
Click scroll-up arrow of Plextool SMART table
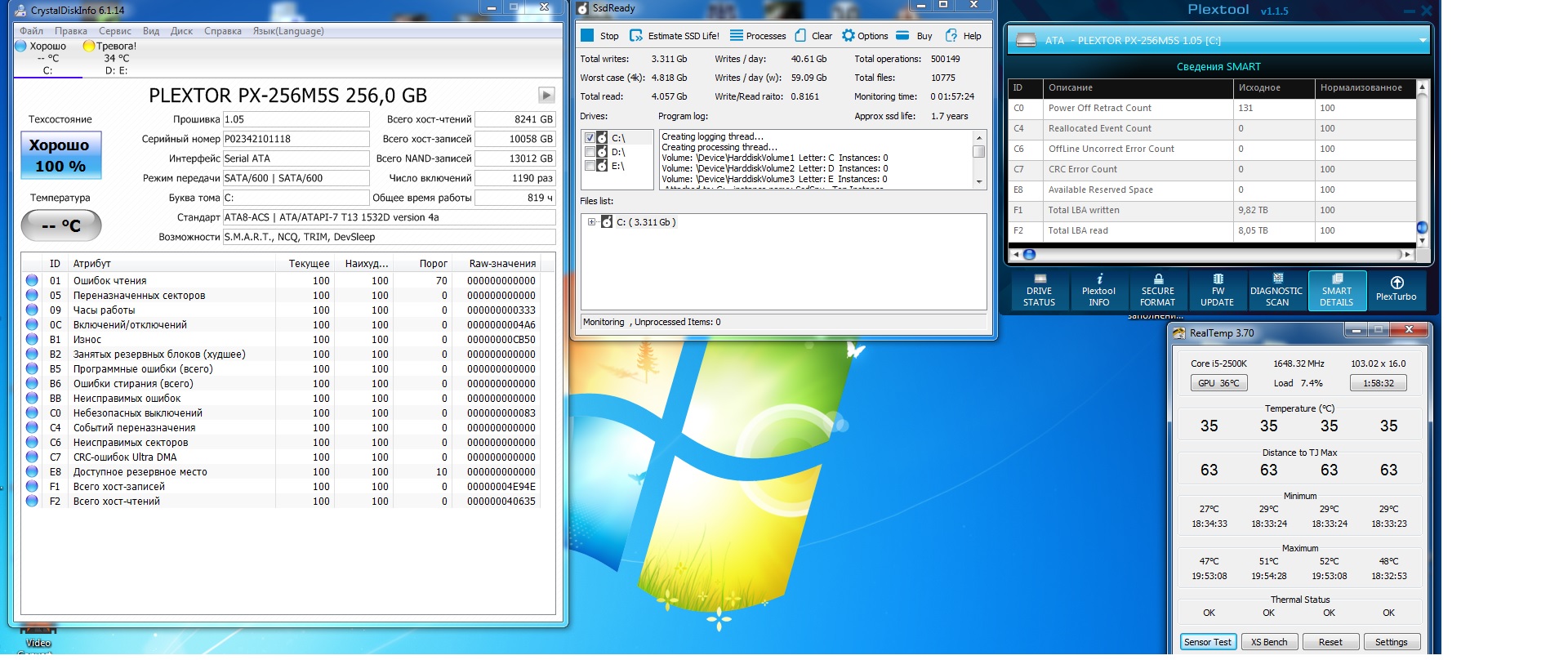click(x=1422, y=86)
